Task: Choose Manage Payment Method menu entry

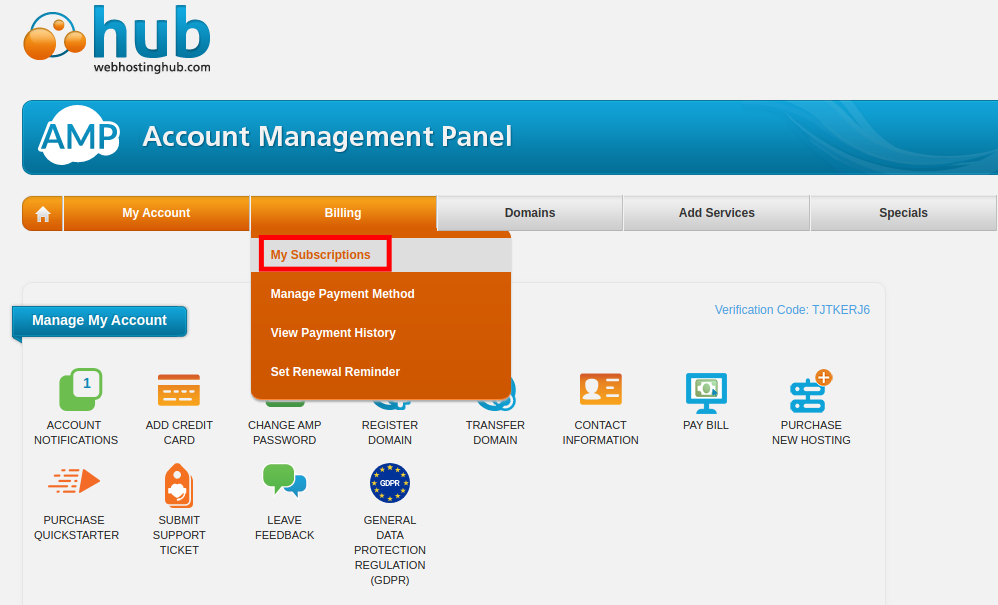Action: 342,294
